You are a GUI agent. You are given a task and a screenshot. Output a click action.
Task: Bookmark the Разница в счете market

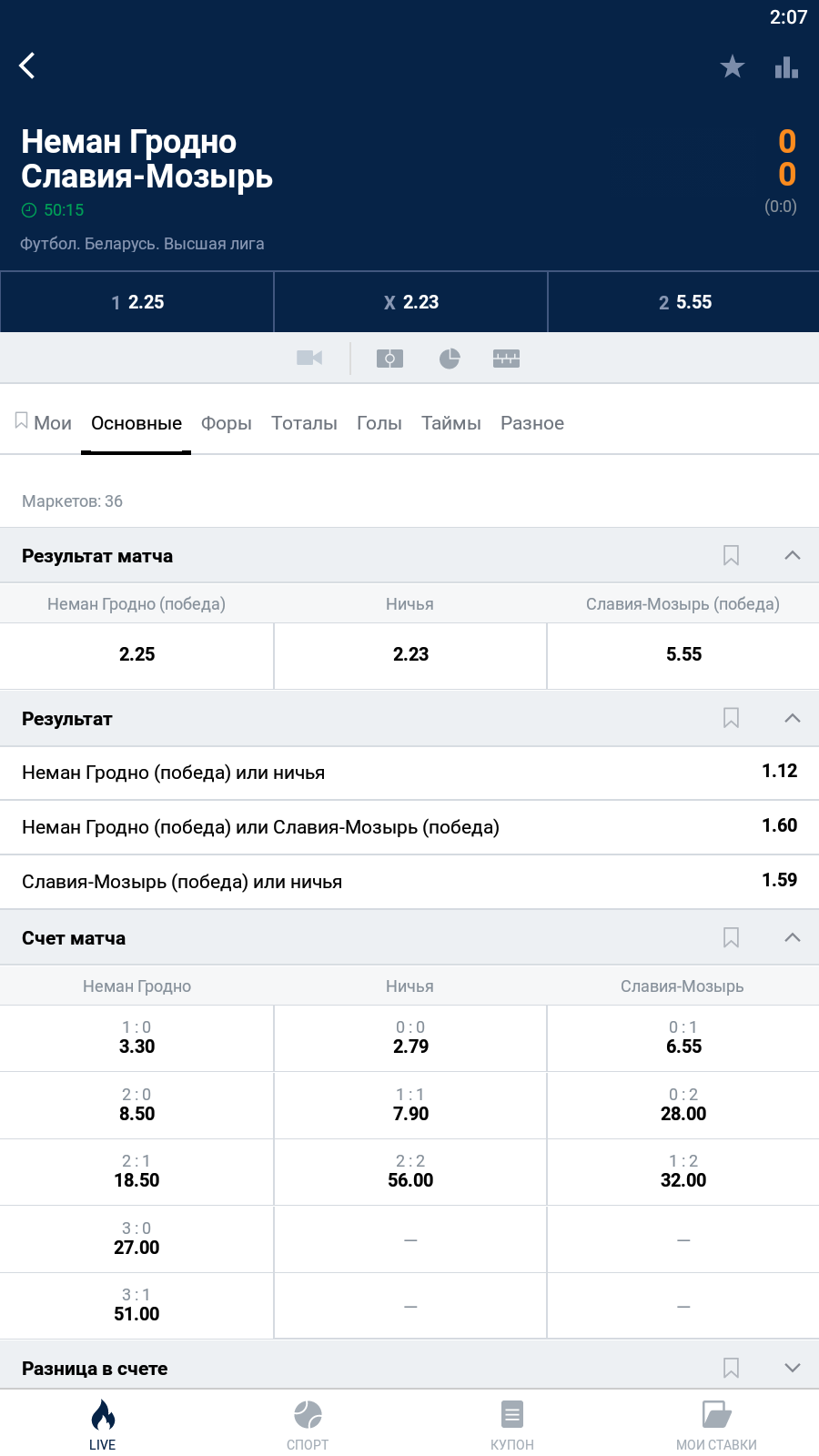(731, 1368)
